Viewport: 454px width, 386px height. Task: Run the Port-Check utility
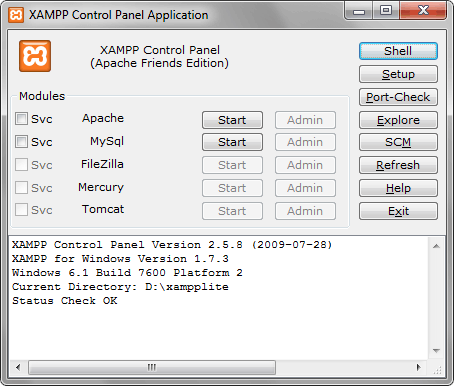(x=398, y=97)
